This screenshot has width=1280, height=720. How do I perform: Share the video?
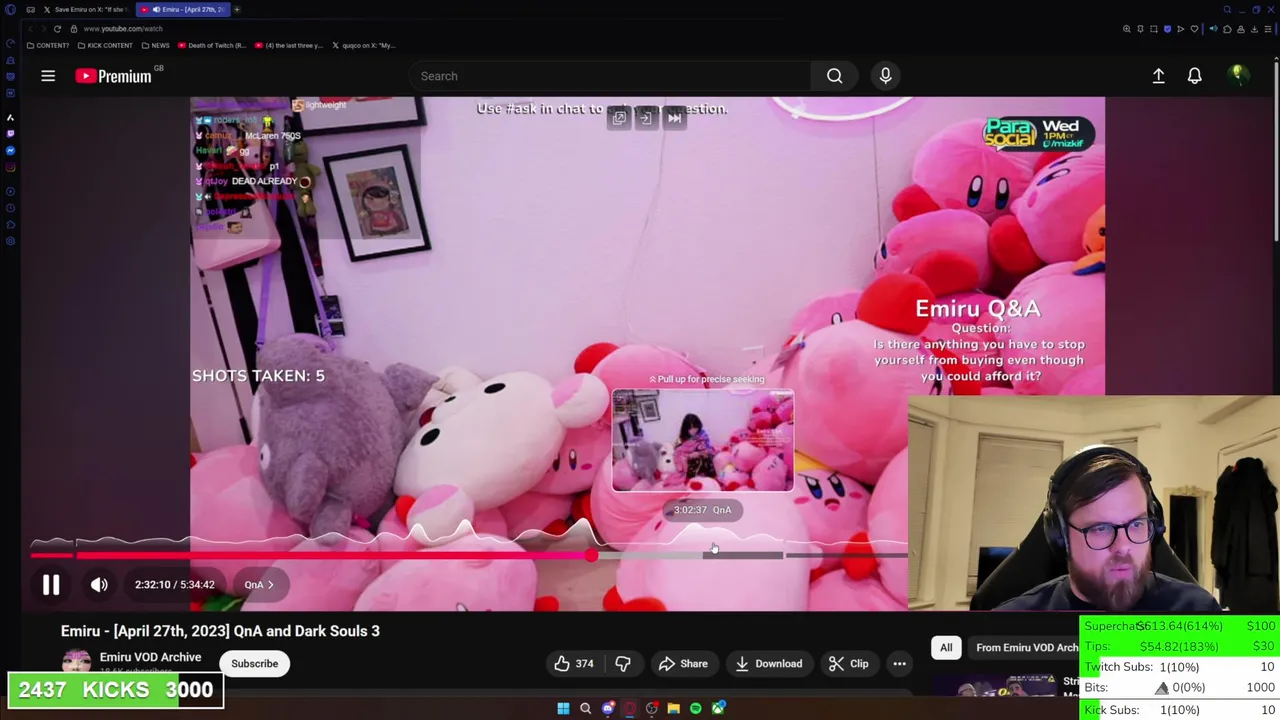pos(683,664)
